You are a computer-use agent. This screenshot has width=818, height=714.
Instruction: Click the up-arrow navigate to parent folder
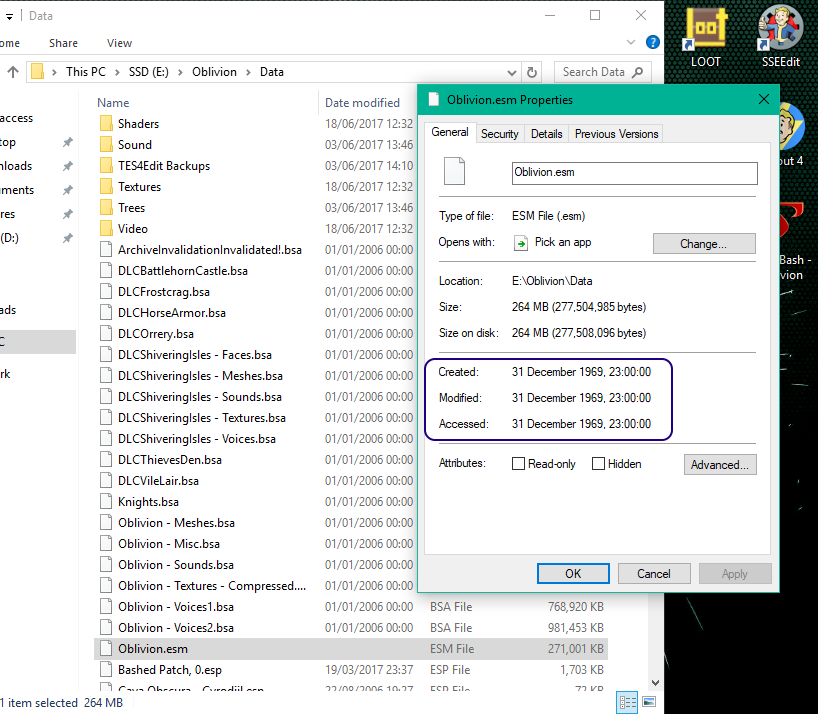tap(13, 72)
